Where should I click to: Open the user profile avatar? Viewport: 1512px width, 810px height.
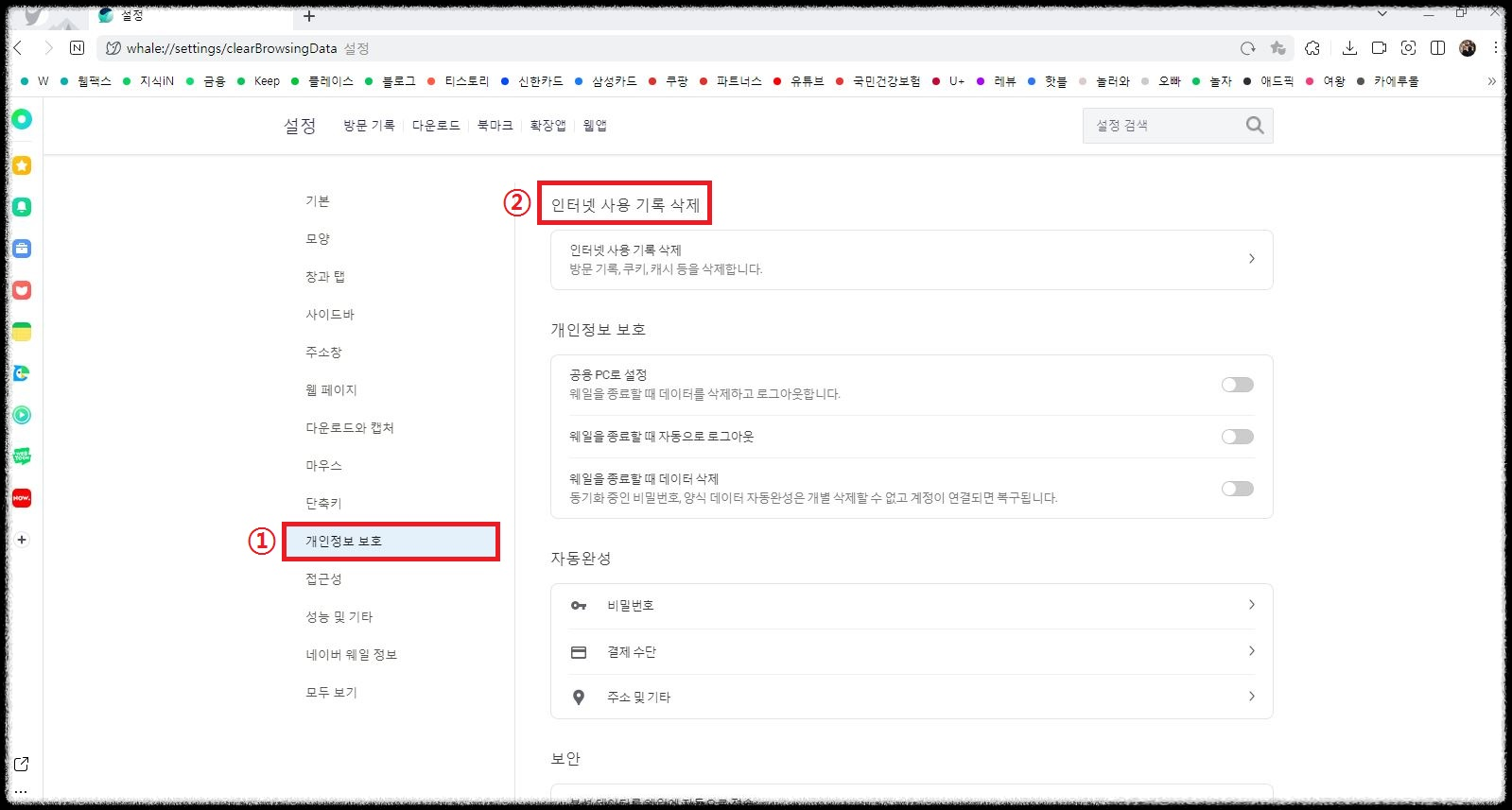[1468, 48]
